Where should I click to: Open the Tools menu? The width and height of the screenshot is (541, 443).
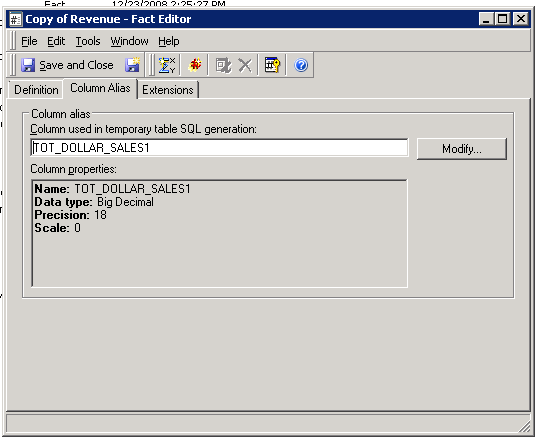88,41
